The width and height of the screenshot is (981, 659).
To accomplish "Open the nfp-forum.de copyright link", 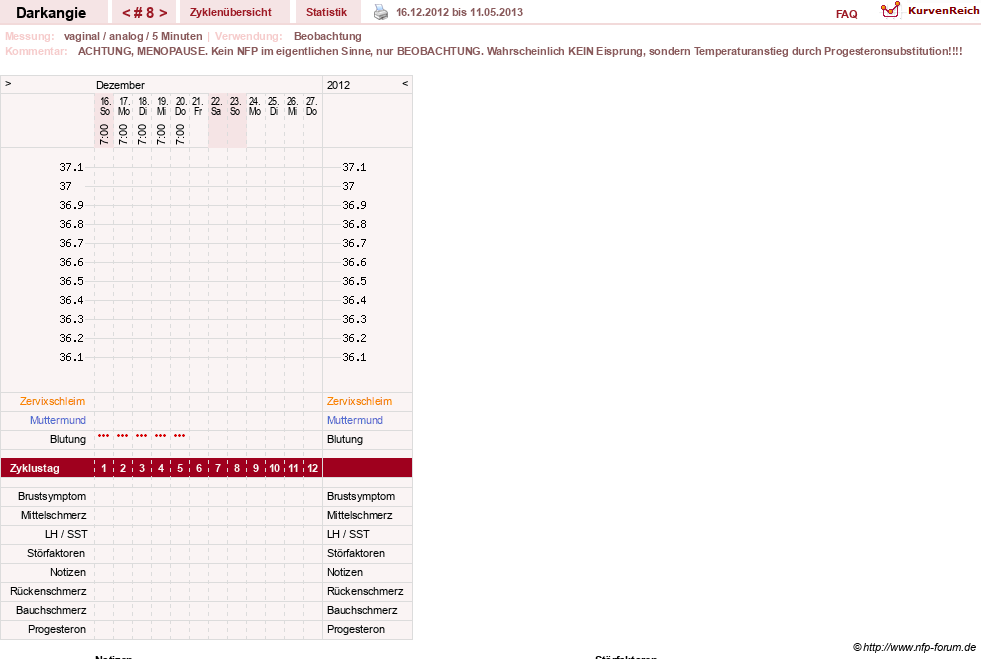I will pos(914,647).
